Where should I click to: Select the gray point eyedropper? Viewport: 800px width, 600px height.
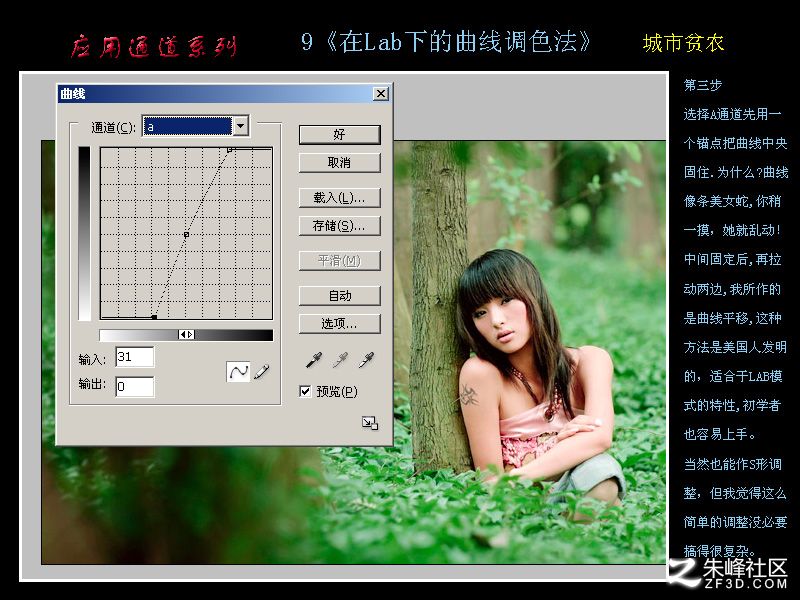pos(340,360)
